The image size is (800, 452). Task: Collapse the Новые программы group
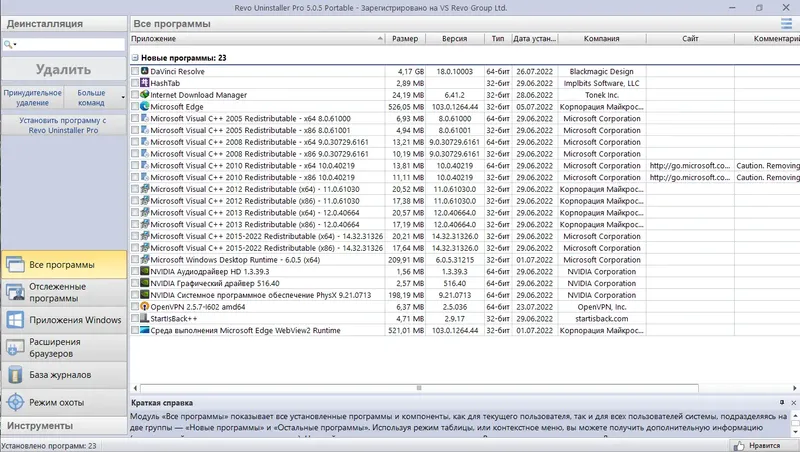click(135, 58)
